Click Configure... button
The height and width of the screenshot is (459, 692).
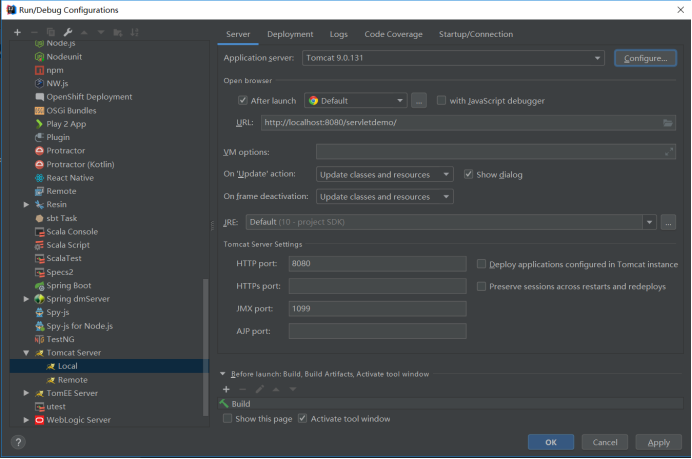pos(645,58)
